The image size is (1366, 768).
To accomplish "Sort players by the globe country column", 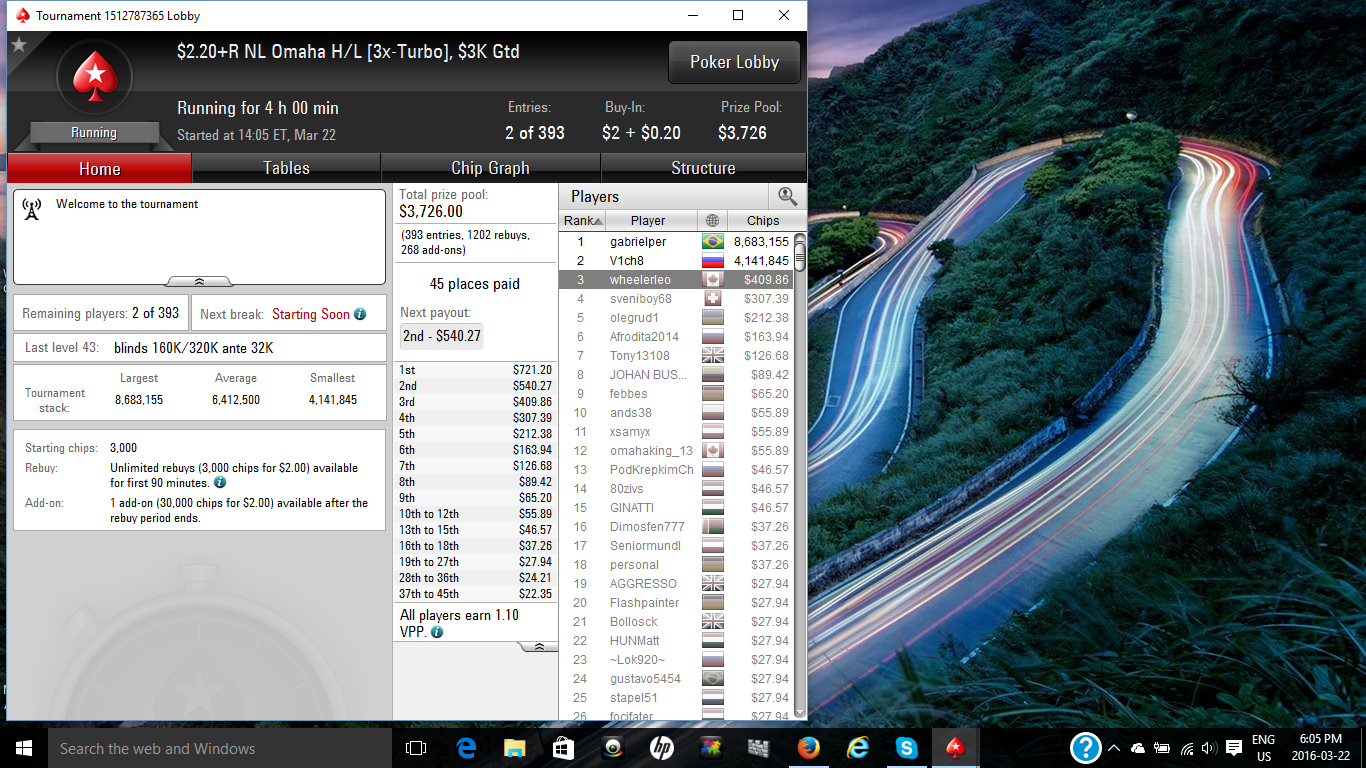I will (x=712, y=221).
